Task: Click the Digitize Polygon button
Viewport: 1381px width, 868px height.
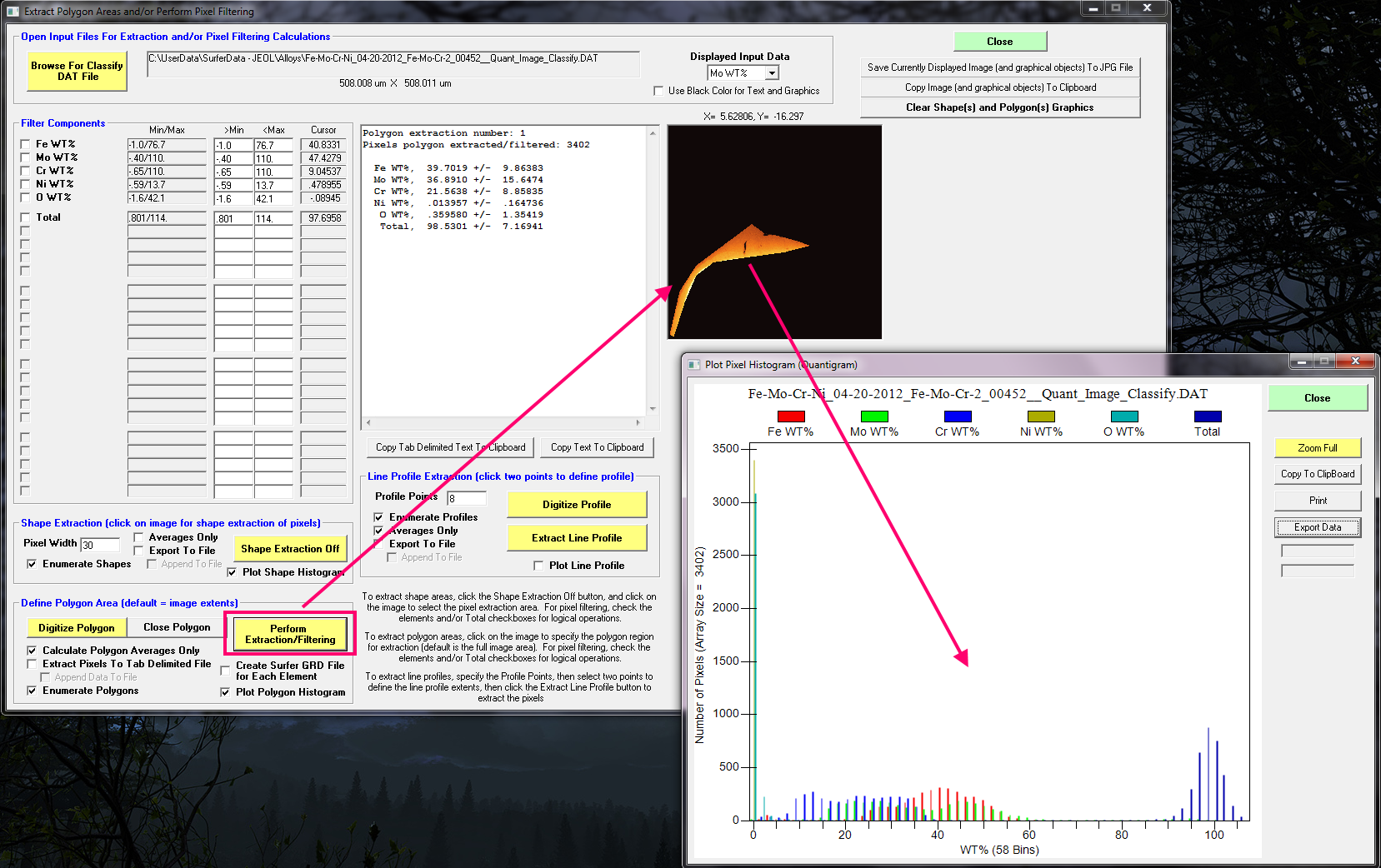Action: pyautogui.click(x=77, y=628)
